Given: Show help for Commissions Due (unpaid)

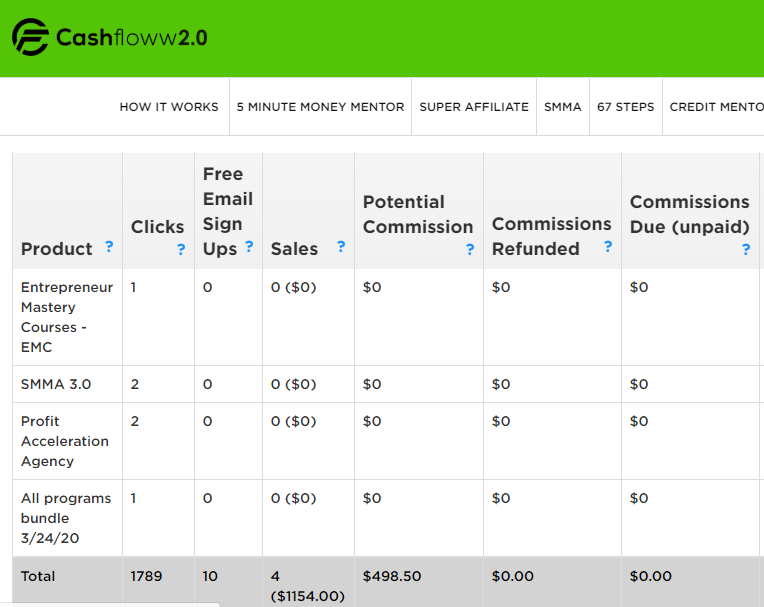Looking at the screenshot, I should [745, 249].
